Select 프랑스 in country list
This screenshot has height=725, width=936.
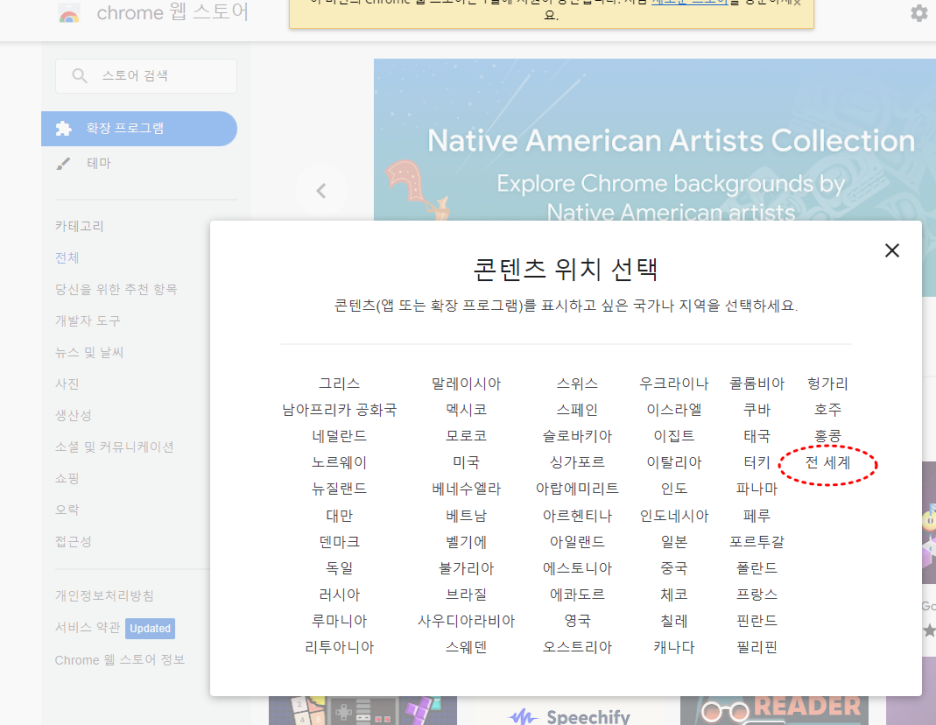tap(757, 594)
